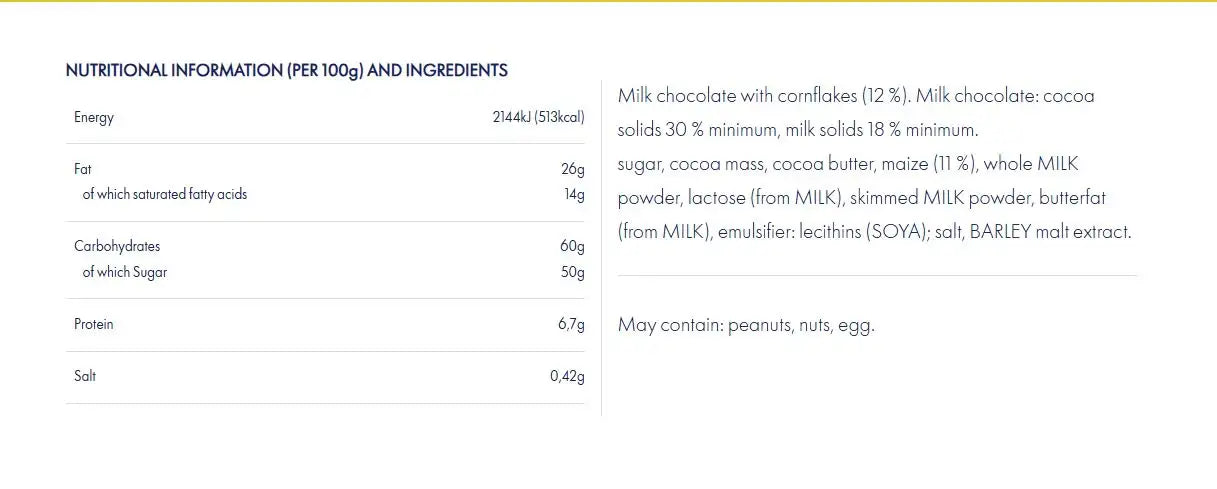Click 'of which saturated fatty acids' label
The image size is (1217, 489).
(x=164, y=194)
